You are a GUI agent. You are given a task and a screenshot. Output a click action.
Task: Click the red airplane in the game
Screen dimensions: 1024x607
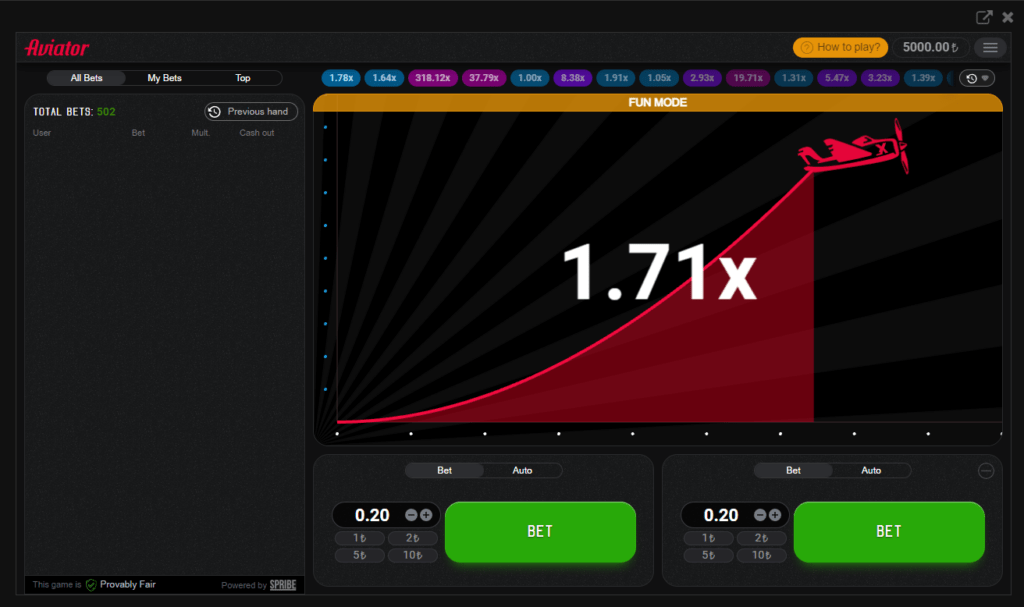[x=854, y=148]
